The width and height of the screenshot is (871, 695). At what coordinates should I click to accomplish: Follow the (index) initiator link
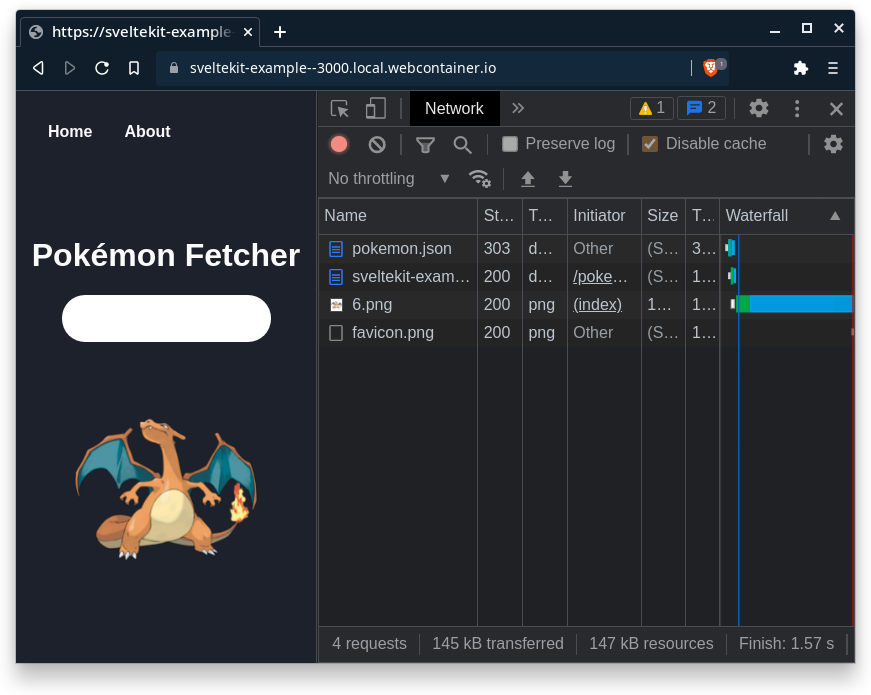[x=597, y=304]
